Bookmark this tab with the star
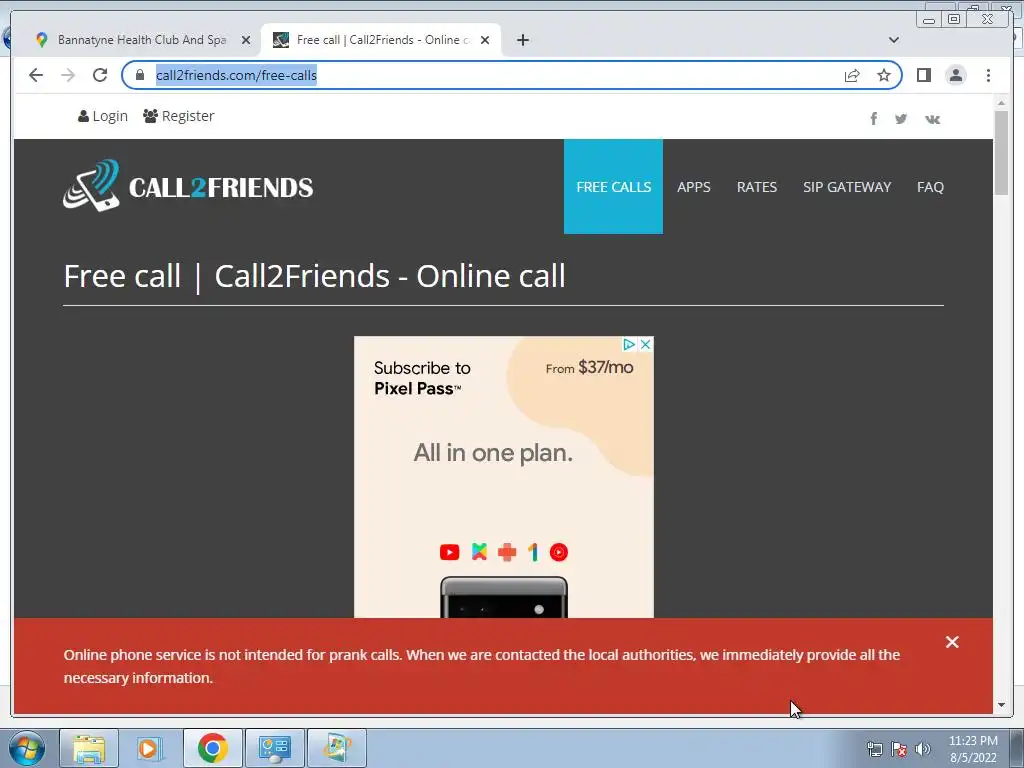1024x768 pixels. (884, 75)
